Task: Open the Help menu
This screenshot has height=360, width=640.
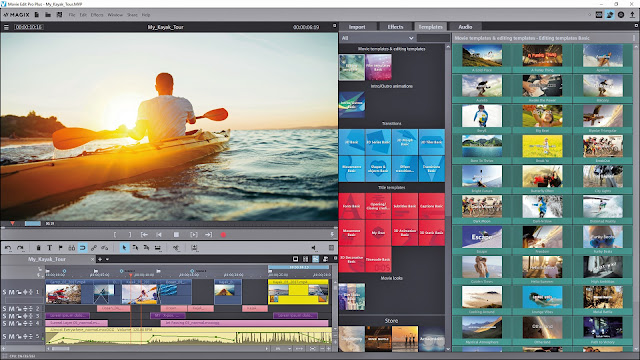Action: pos(146,15)
